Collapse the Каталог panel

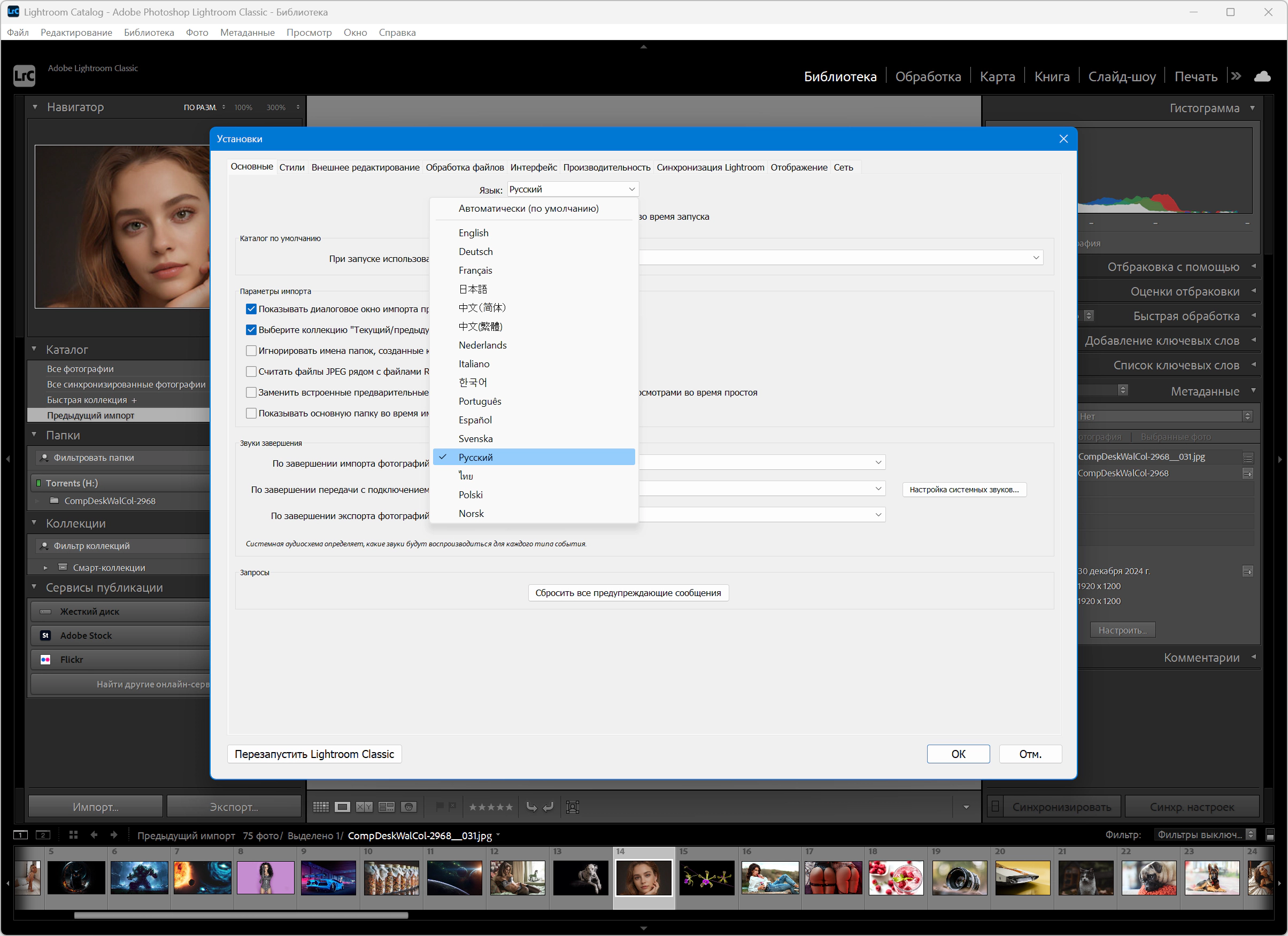coord(34,349)
